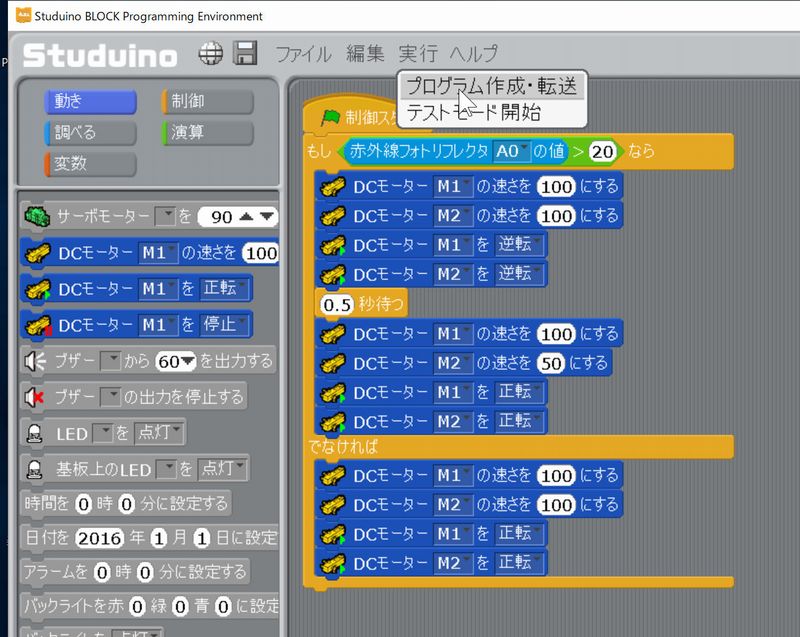Click the threshold value 20 field
Image resolution: width=800 pixels, height=637 pixels.
click(x=602, y=151)
